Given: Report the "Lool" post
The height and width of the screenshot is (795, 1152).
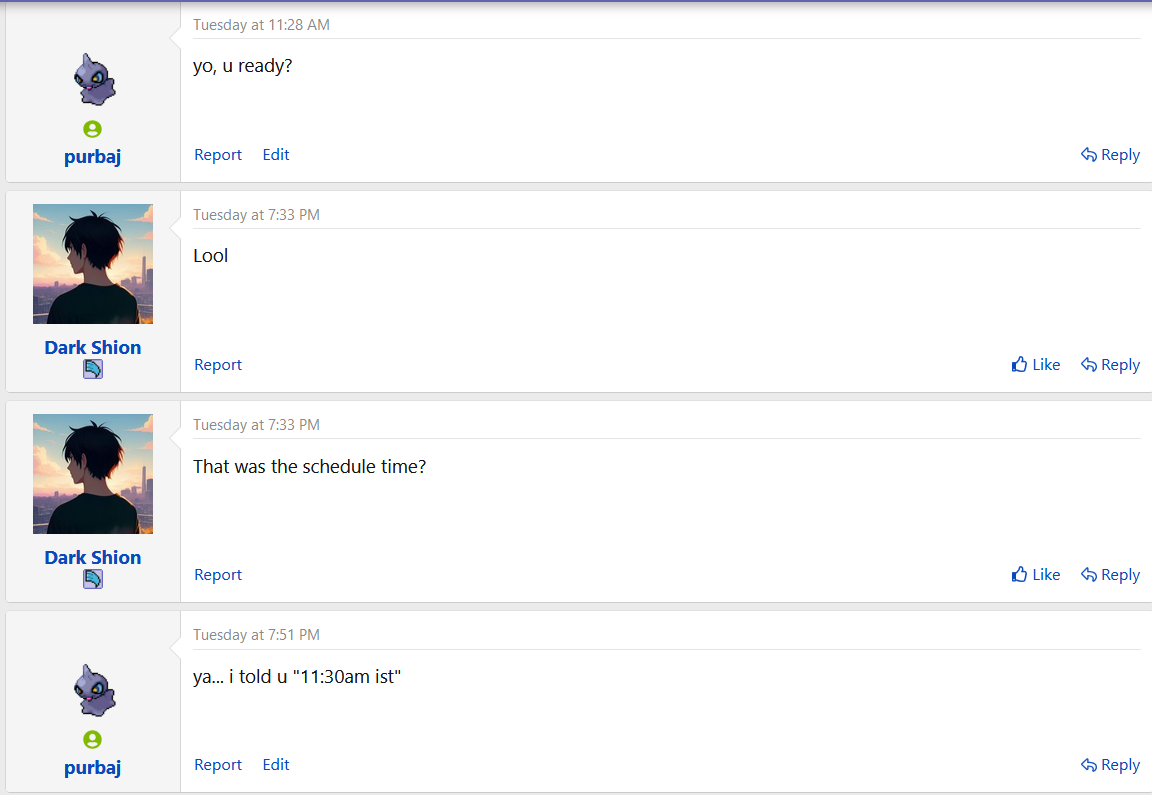Looking at the screenshot, I should [217, 364].
